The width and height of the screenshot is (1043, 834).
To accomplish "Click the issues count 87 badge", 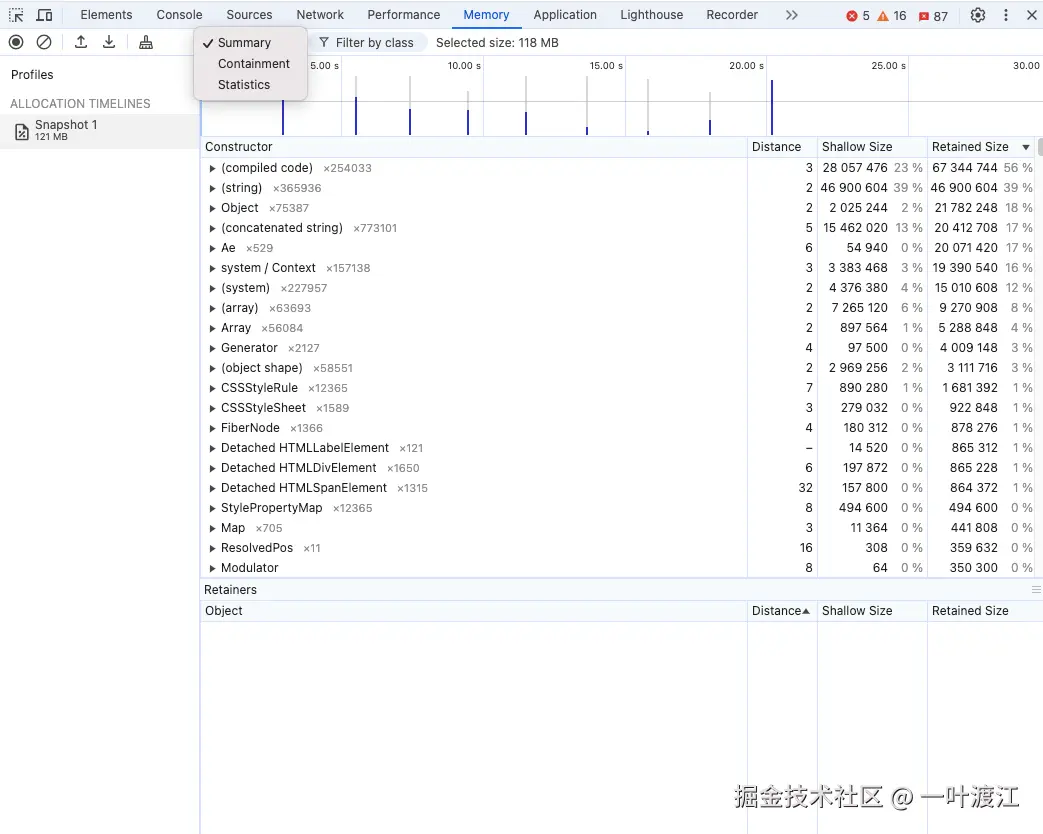I will coord(933,16).
